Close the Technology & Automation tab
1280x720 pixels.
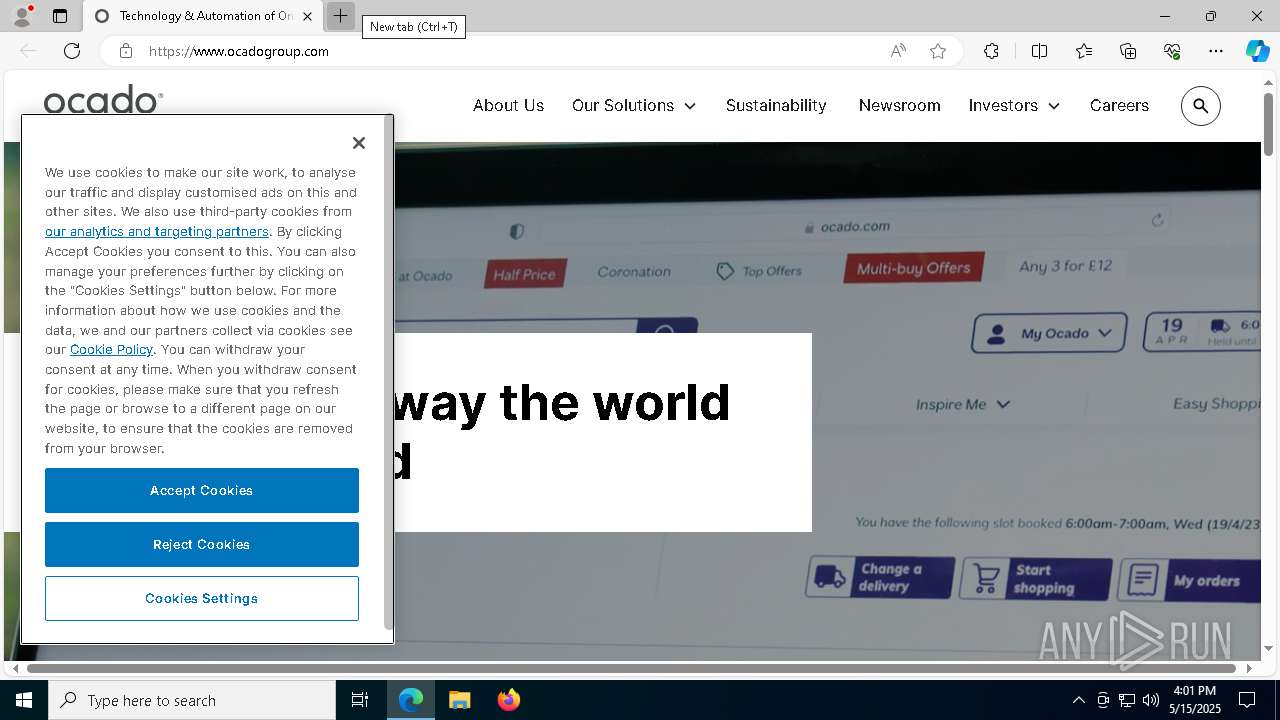click(x=307, y=16)
